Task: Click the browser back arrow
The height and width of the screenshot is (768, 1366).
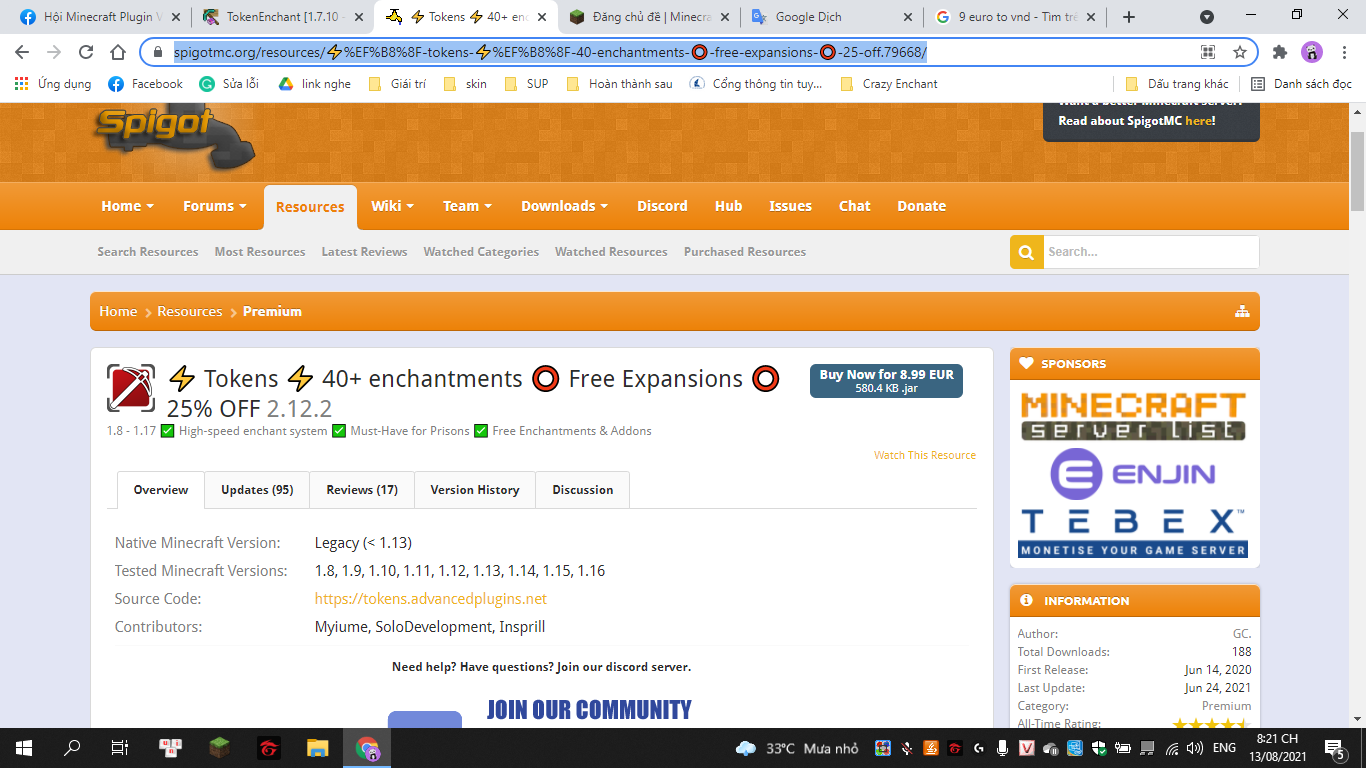Action: click(x=22, y=52)
